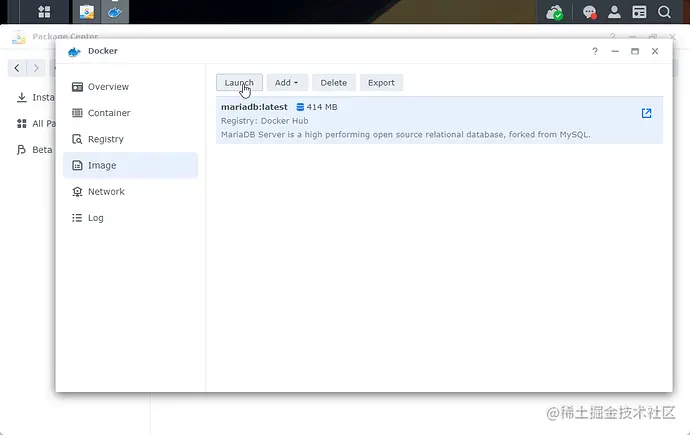Open the Log section
Viewport: 690px width, 435px height.
tap(130, 218)
